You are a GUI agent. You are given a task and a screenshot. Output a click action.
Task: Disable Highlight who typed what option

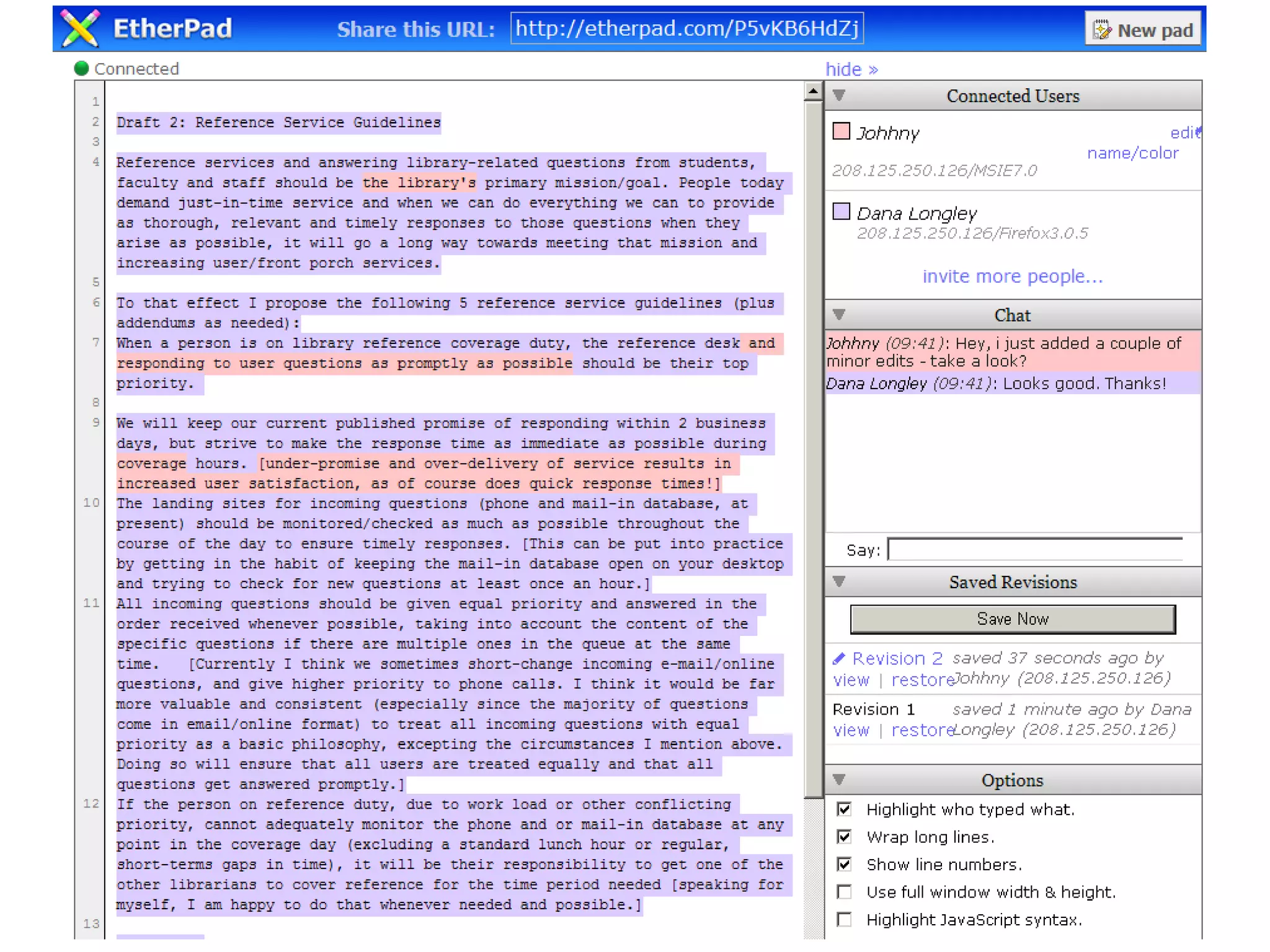pyautogui.click(x=844, y=809)
